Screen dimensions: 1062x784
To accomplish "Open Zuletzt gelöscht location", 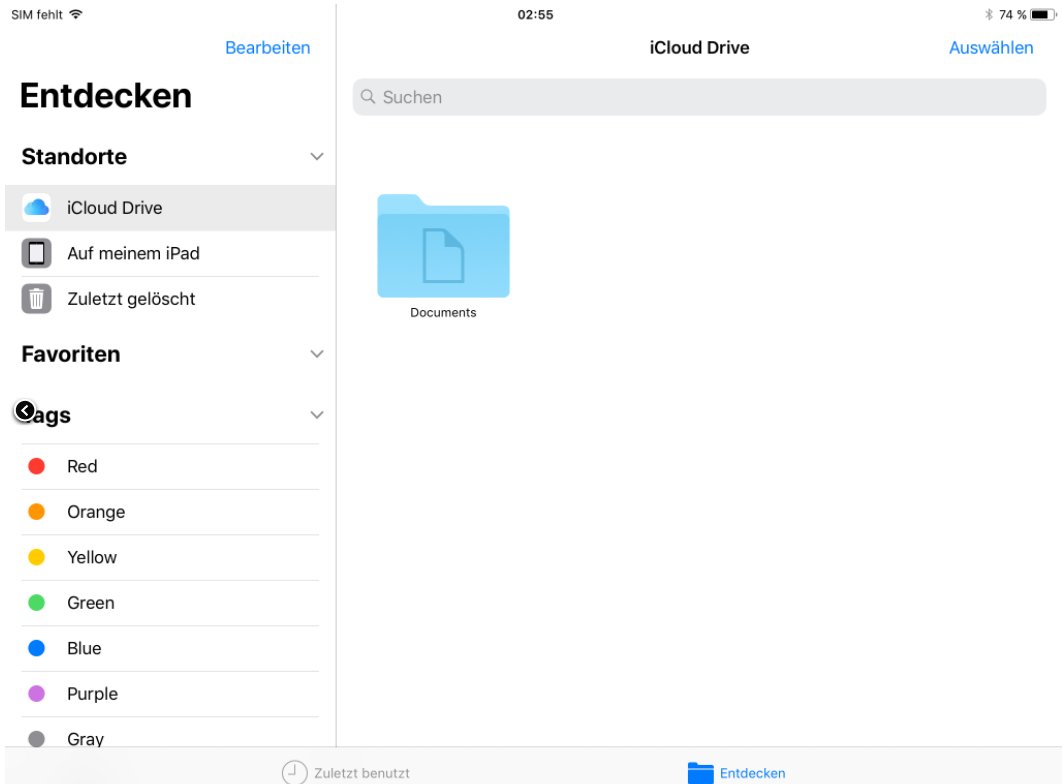I will point(170,299).
